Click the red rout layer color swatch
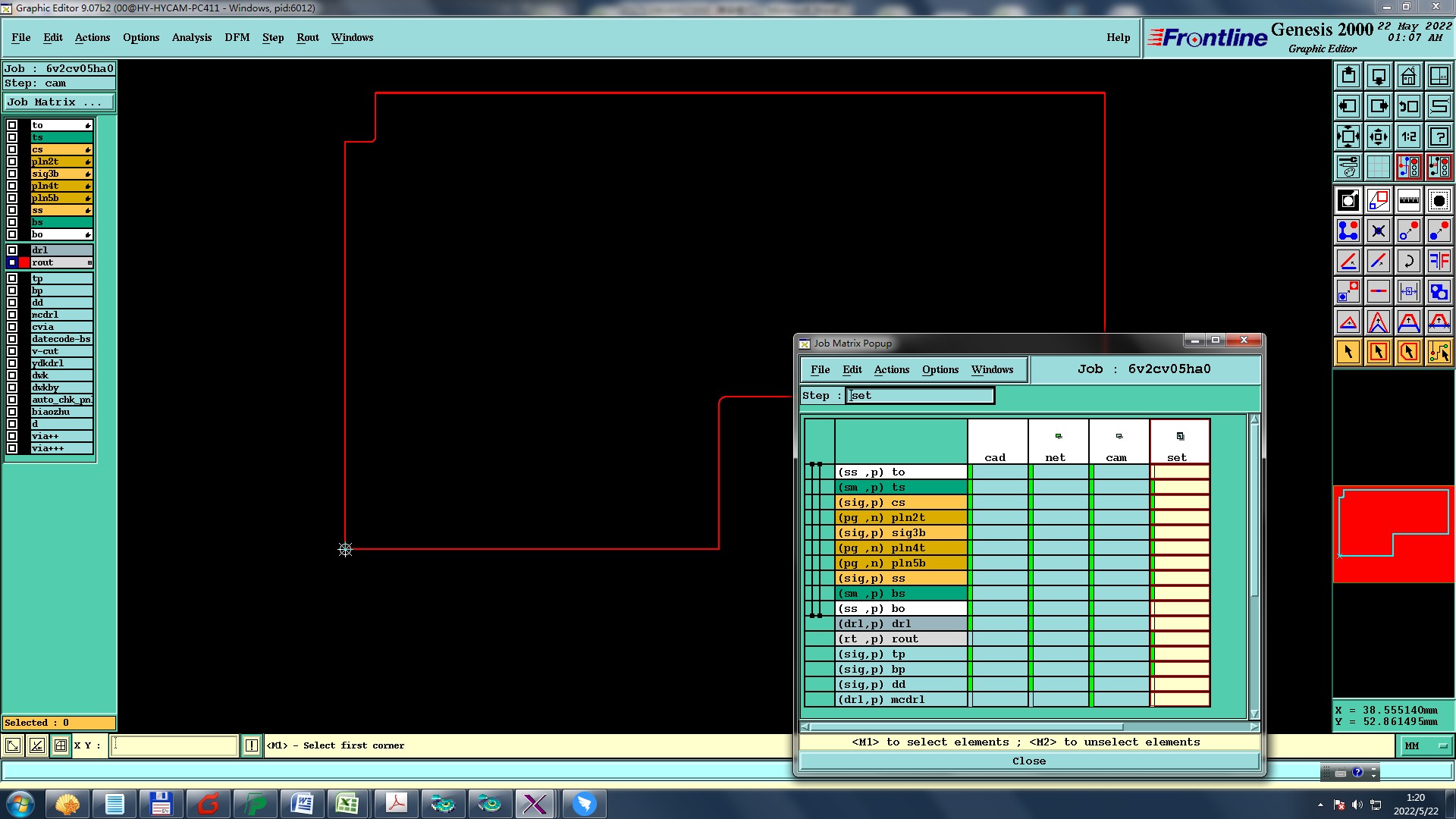Viewport: 1456px width, 819px height. 24,262
